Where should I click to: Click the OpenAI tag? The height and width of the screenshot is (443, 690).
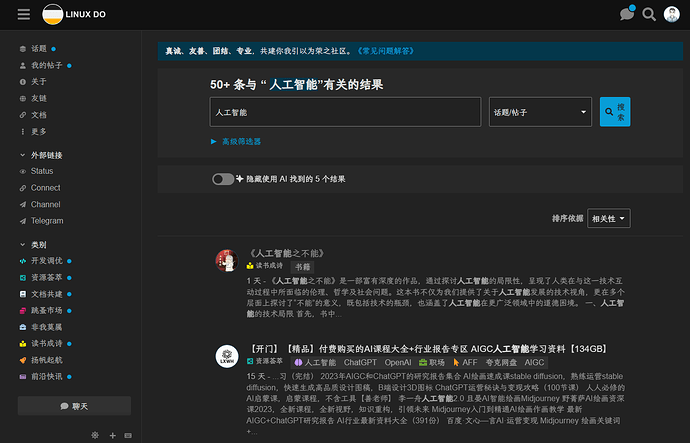tap(398, 362)
